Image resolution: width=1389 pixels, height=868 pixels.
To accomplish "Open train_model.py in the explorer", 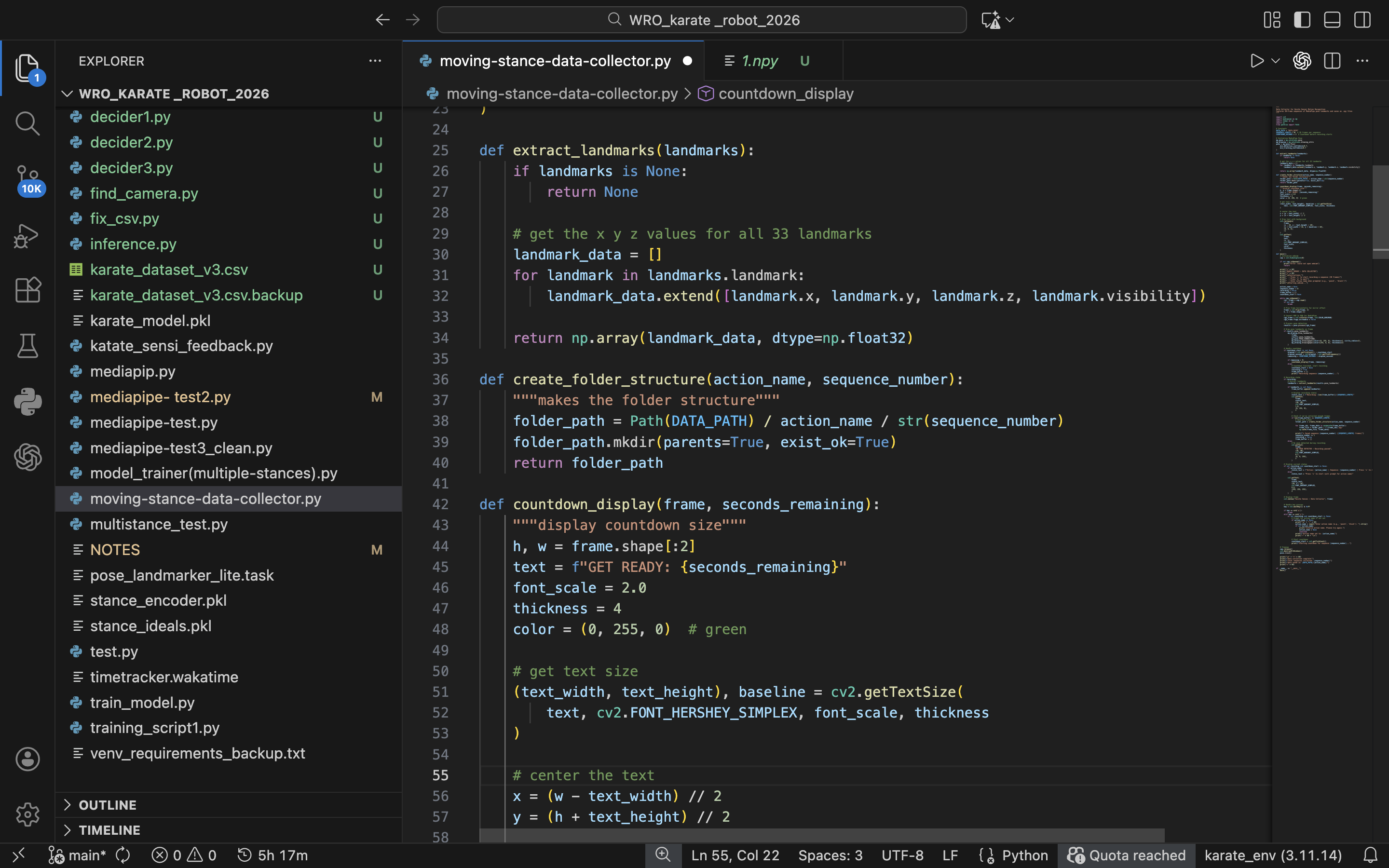I will coord(142,703).
